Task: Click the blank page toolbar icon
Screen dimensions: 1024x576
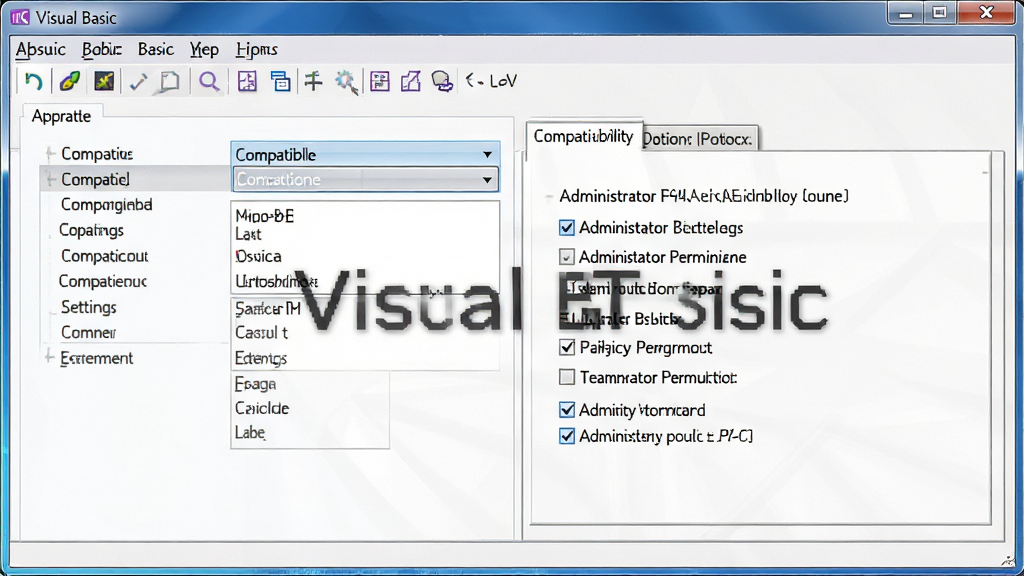Action: tap(170, 82)
